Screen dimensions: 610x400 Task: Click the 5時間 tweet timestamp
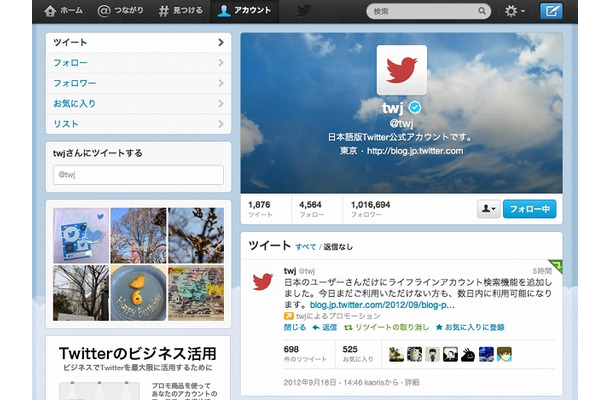pos(542,271)
